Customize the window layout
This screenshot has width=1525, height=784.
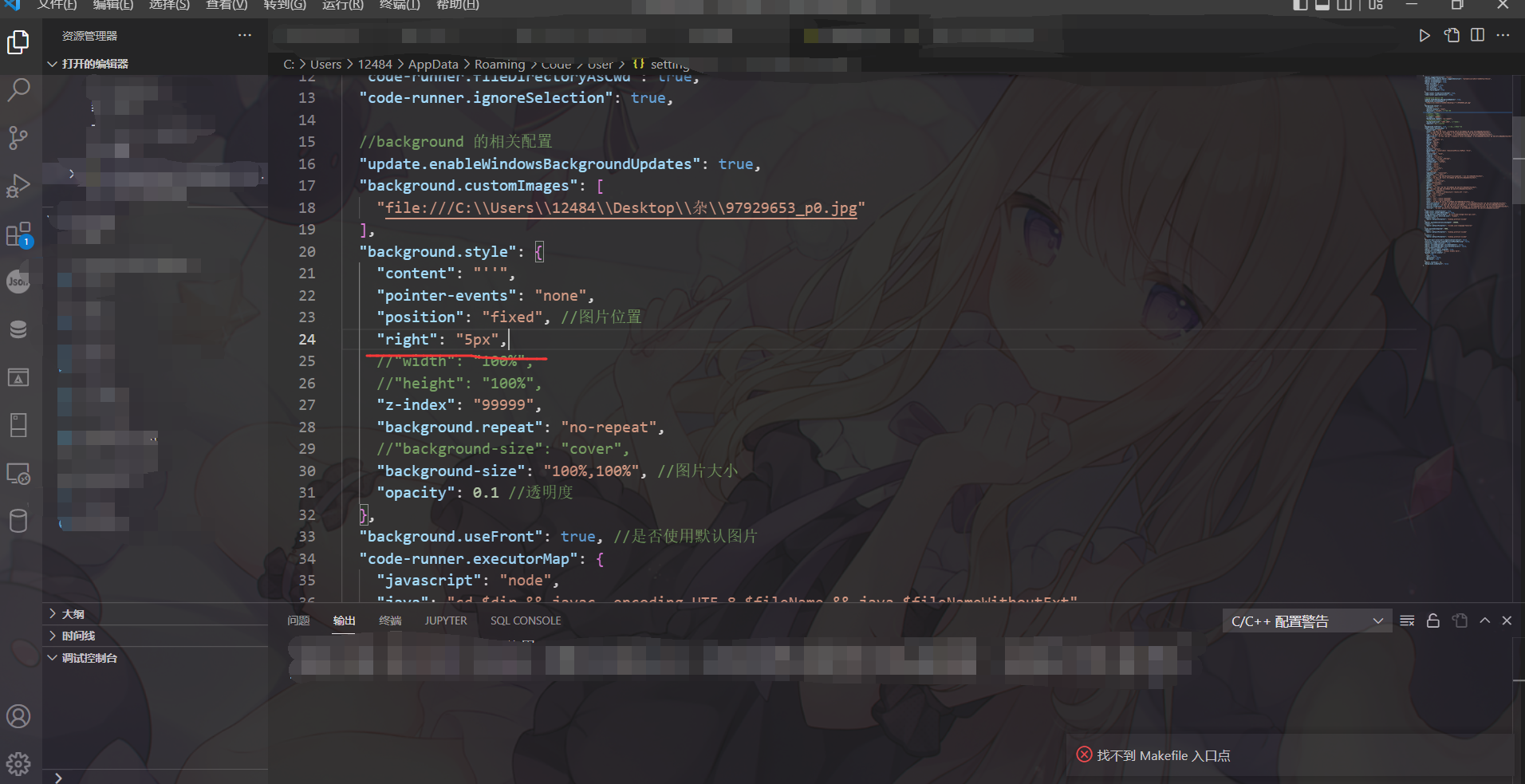coord(1376,5)
